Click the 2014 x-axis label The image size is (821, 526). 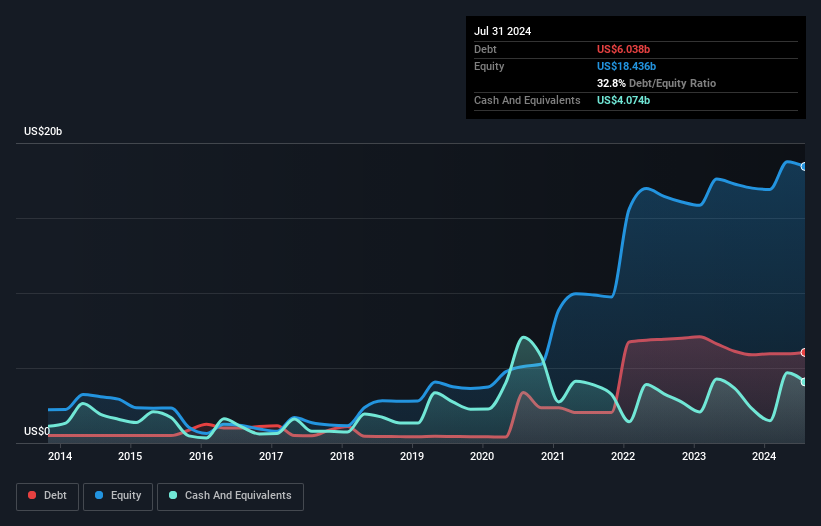pos(60,456)
